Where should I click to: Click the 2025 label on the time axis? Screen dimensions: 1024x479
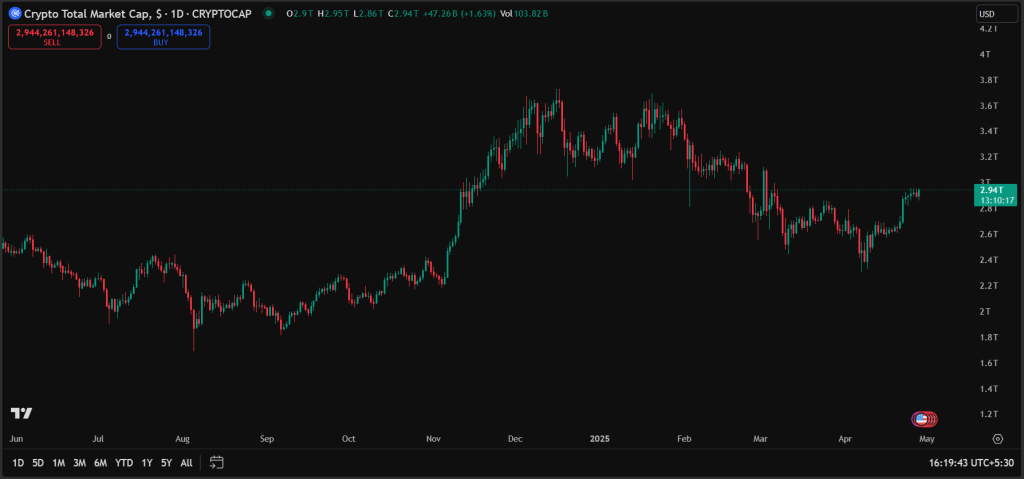(600, 438)
